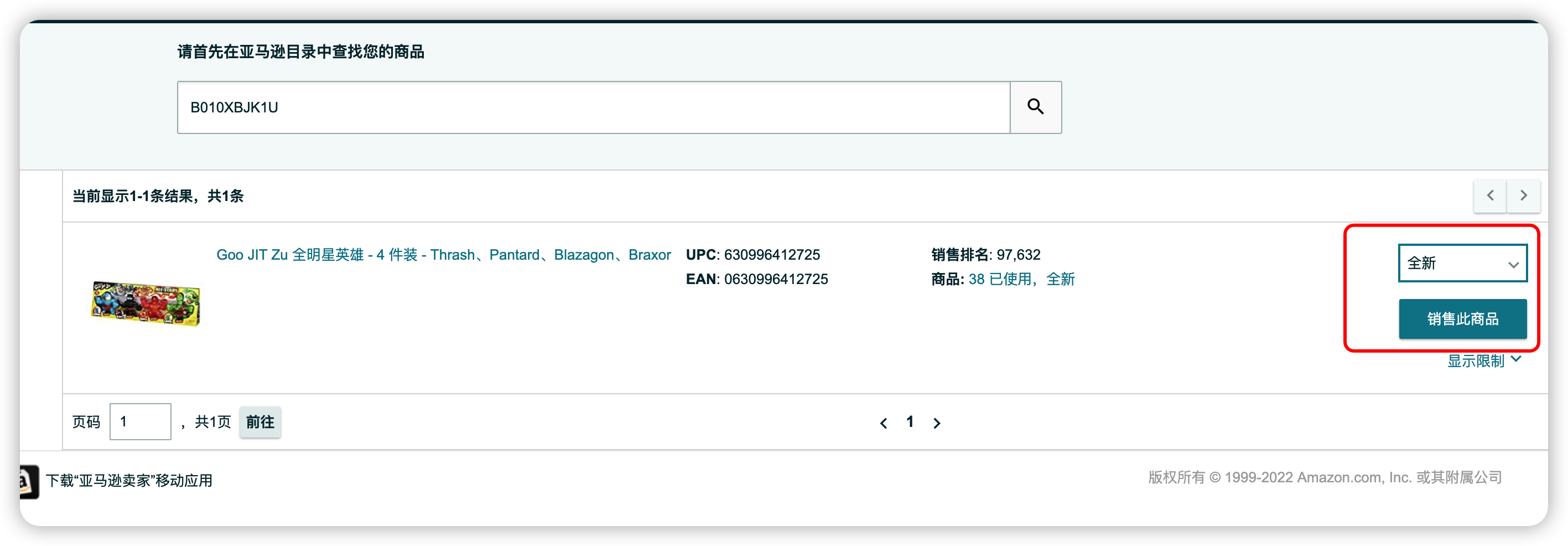Click the UPC value 630996412725
Image resolution: width=1568 pixels, height=546 pixels.
pyautogui.click(x=772, y=255)
